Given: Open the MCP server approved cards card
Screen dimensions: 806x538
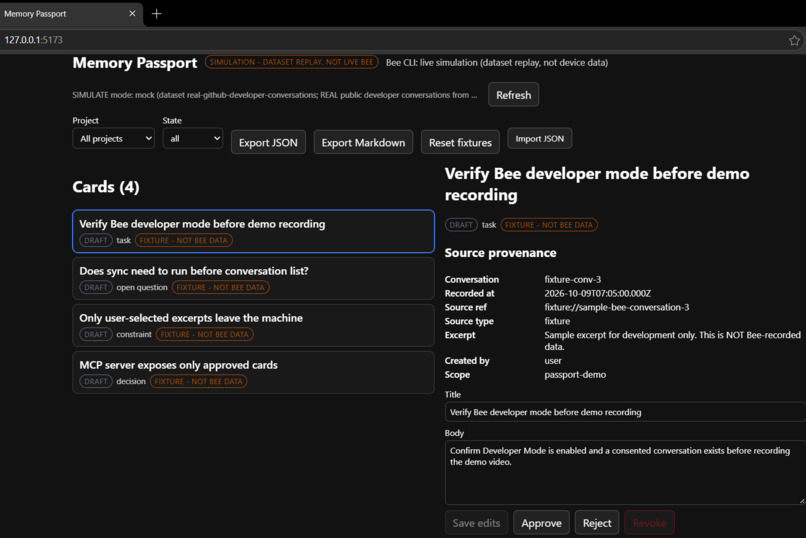Looking at the screenshot, I should [x=253, y=373].
